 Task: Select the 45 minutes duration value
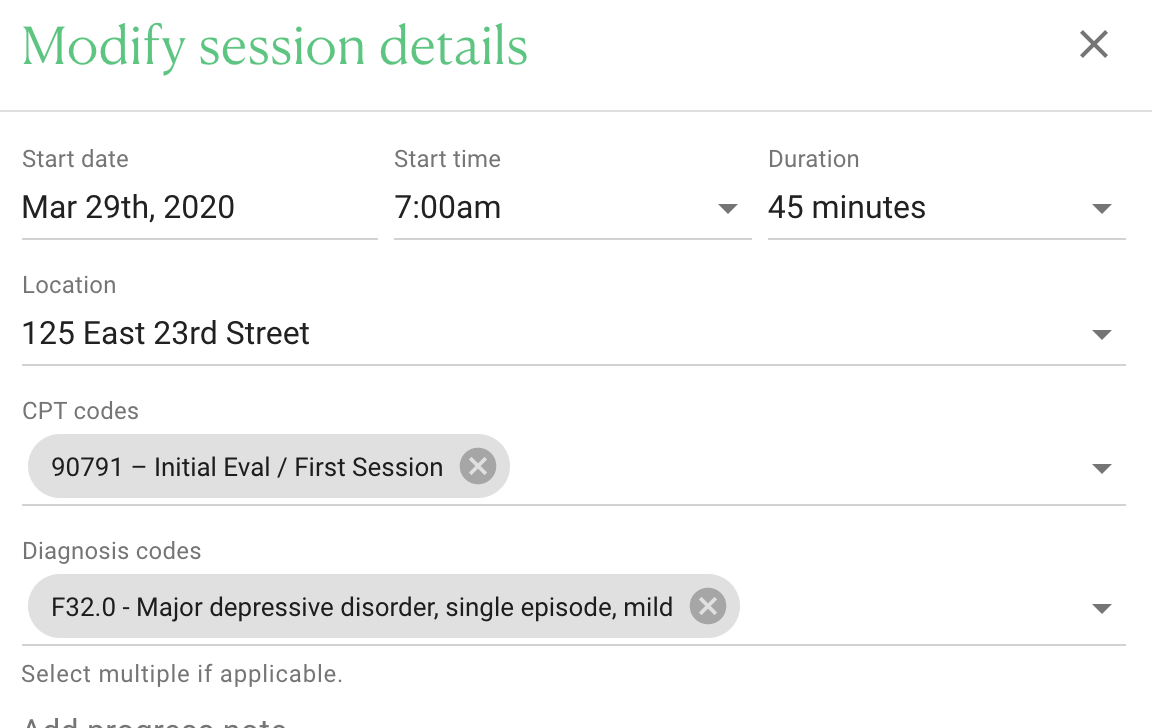click(x=846, y=208)
